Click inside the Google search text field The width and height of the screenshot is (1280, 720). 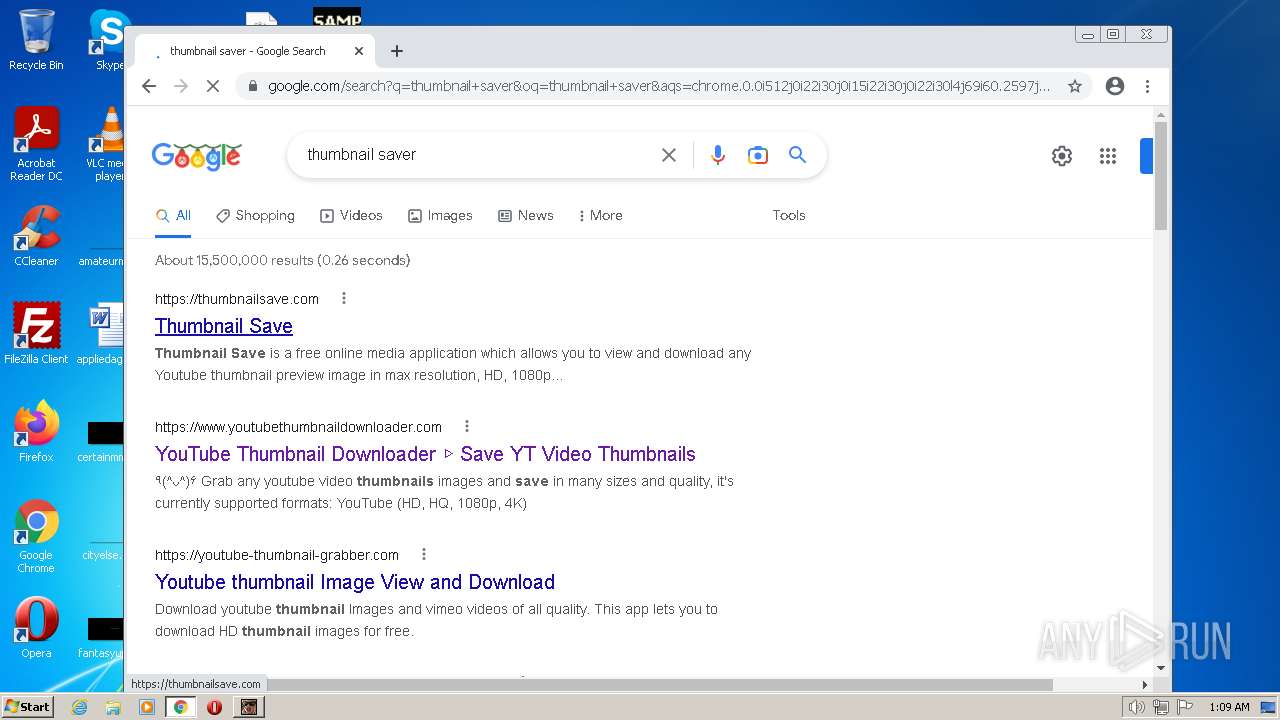coord(475,155)
